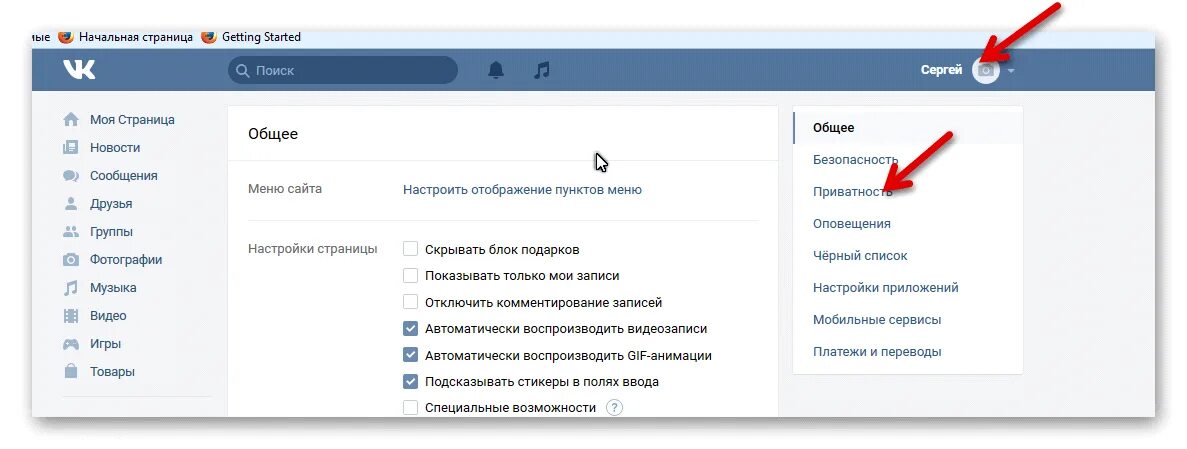Expand the profile menu arrow
The image size is (1187, 449).
1011,71
